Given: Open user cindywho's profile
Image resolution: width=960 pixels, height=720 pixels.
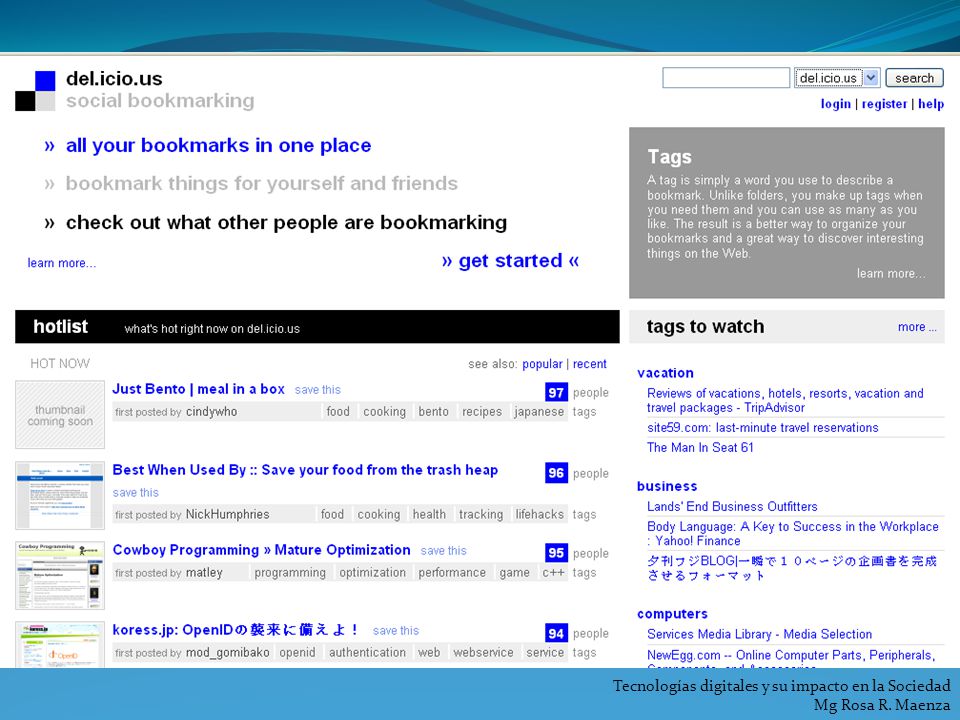Looking at the screenshot, I should click(x=211, y=412).
